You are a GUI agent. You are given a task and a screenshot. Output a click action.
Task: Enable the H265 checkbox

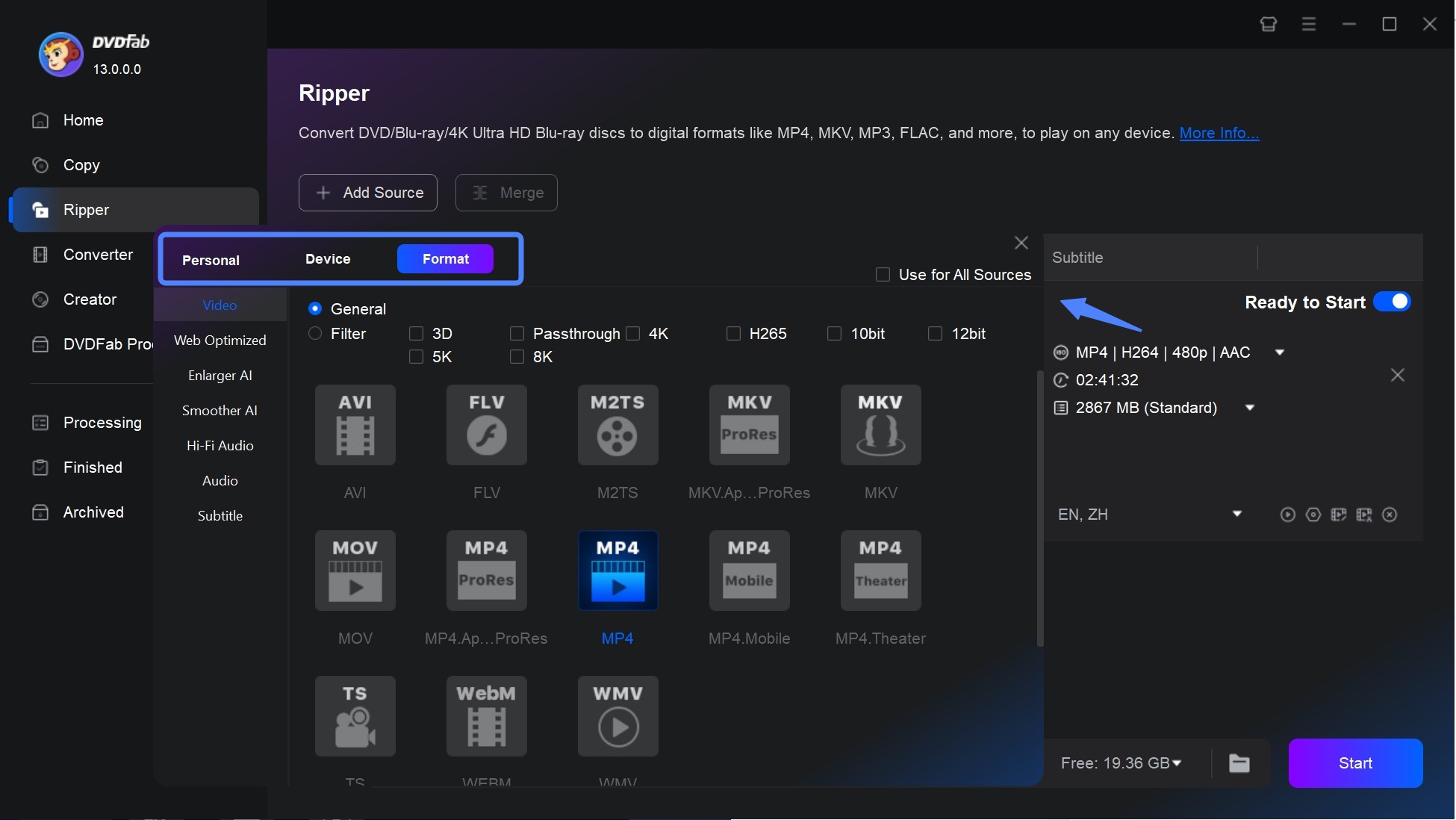pyautogui.click(x=733, y=333)
